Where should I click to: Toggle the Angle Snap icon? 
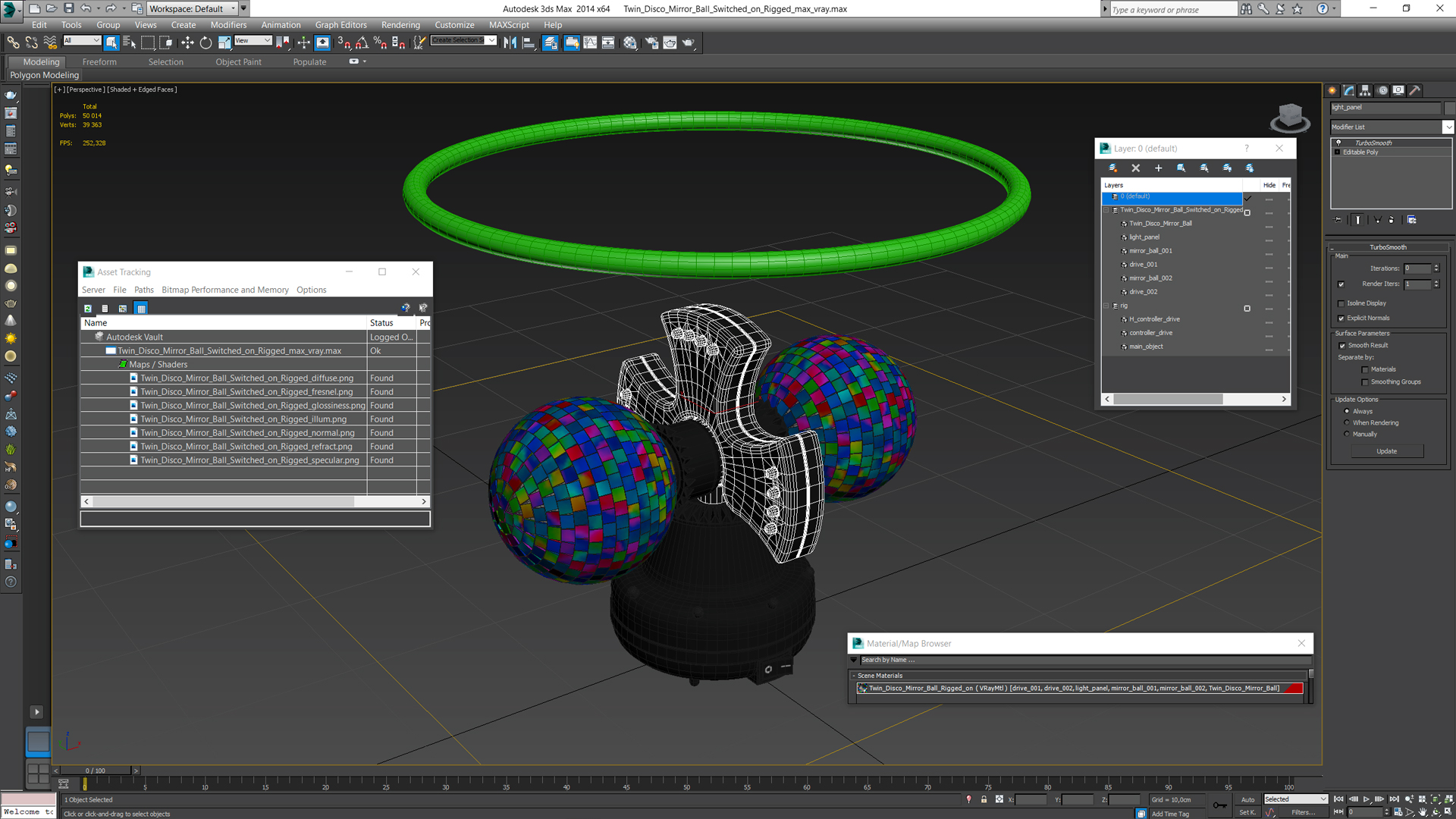pos(362,43)
